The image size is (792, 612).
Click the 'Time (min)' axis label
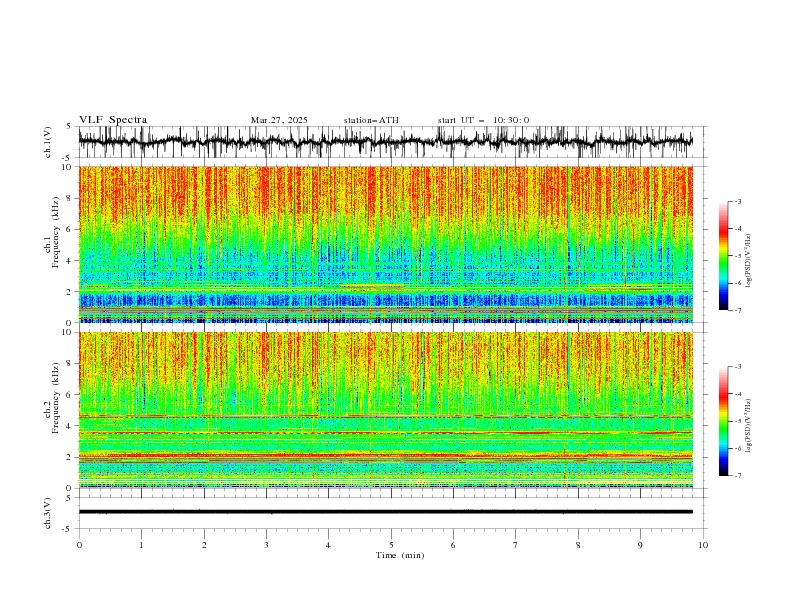click(400, 555)
